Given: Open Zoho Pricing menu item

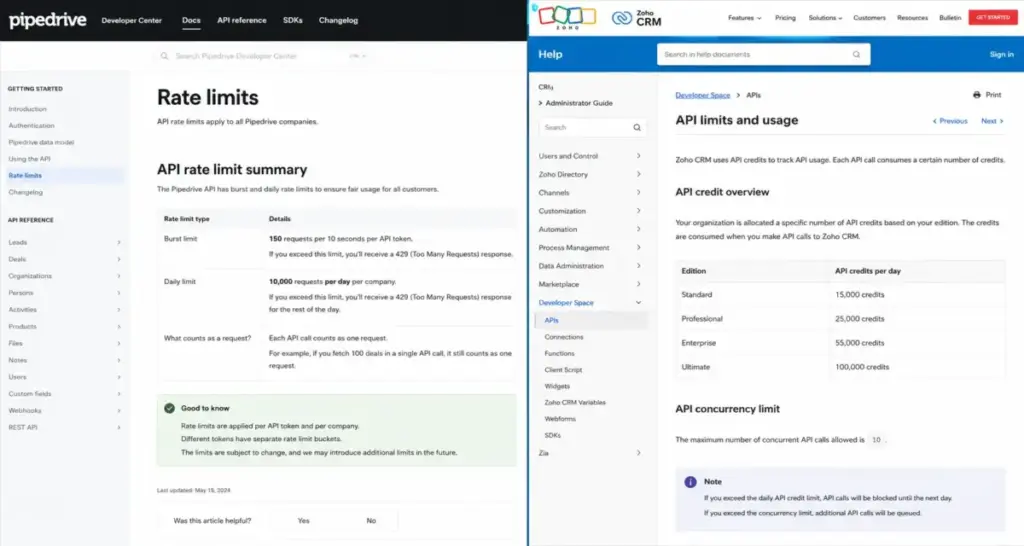Looking at the screenshot, I should (785, 18).
